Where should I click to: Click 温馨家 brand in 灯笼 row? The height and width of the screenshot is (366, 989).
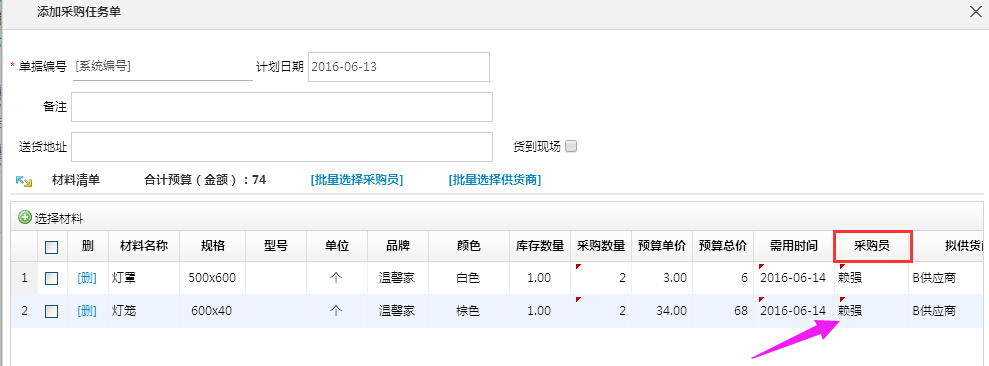[398, 310]
